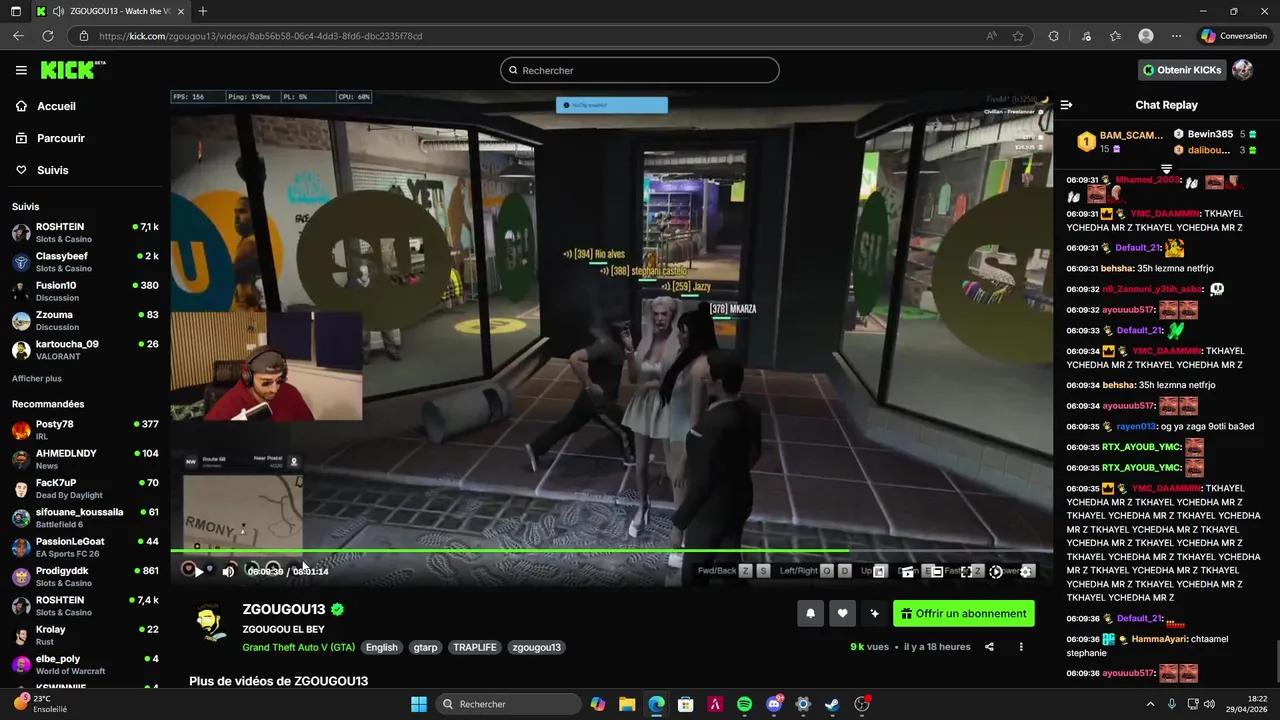The image size is (1280, 720).
Task: Reload the browser page
Action: [x=47, y=36]
